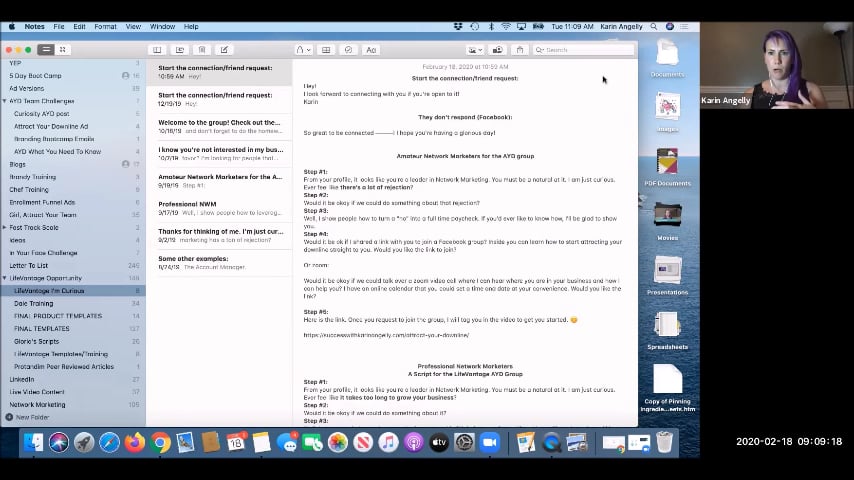This screenshot has height=480, width=854.
Task: Open the Apple menu
Action: click(11, 26)
